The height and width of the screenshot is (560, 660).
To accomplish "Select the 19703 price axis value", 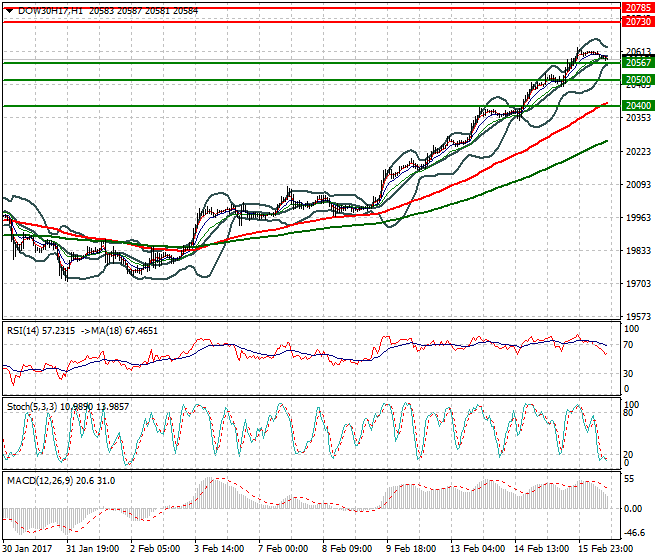I will pos(638,284).
